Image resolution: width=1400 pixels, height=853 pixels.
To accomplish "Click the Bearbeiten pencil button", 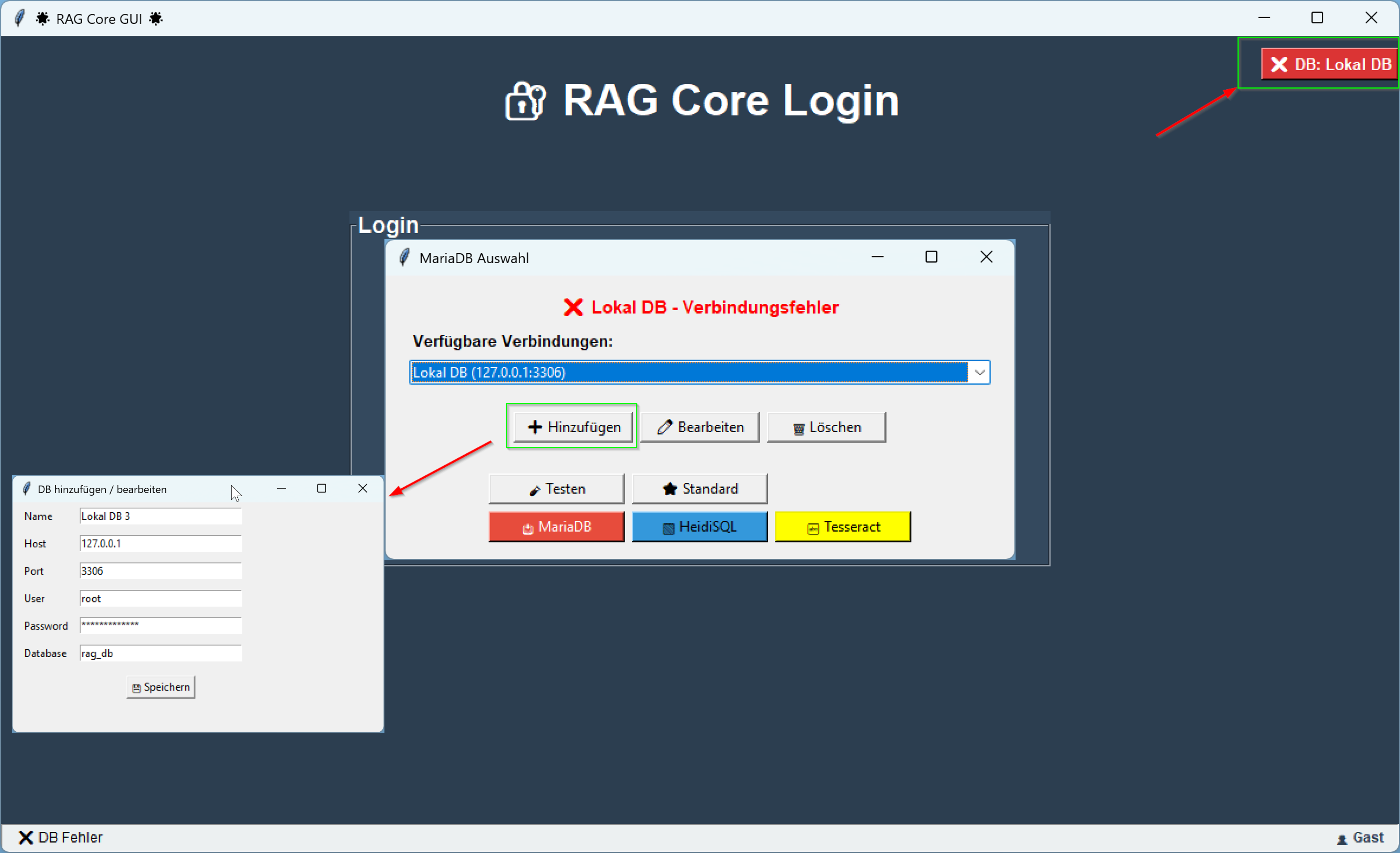I will click(x=699, y=427).
